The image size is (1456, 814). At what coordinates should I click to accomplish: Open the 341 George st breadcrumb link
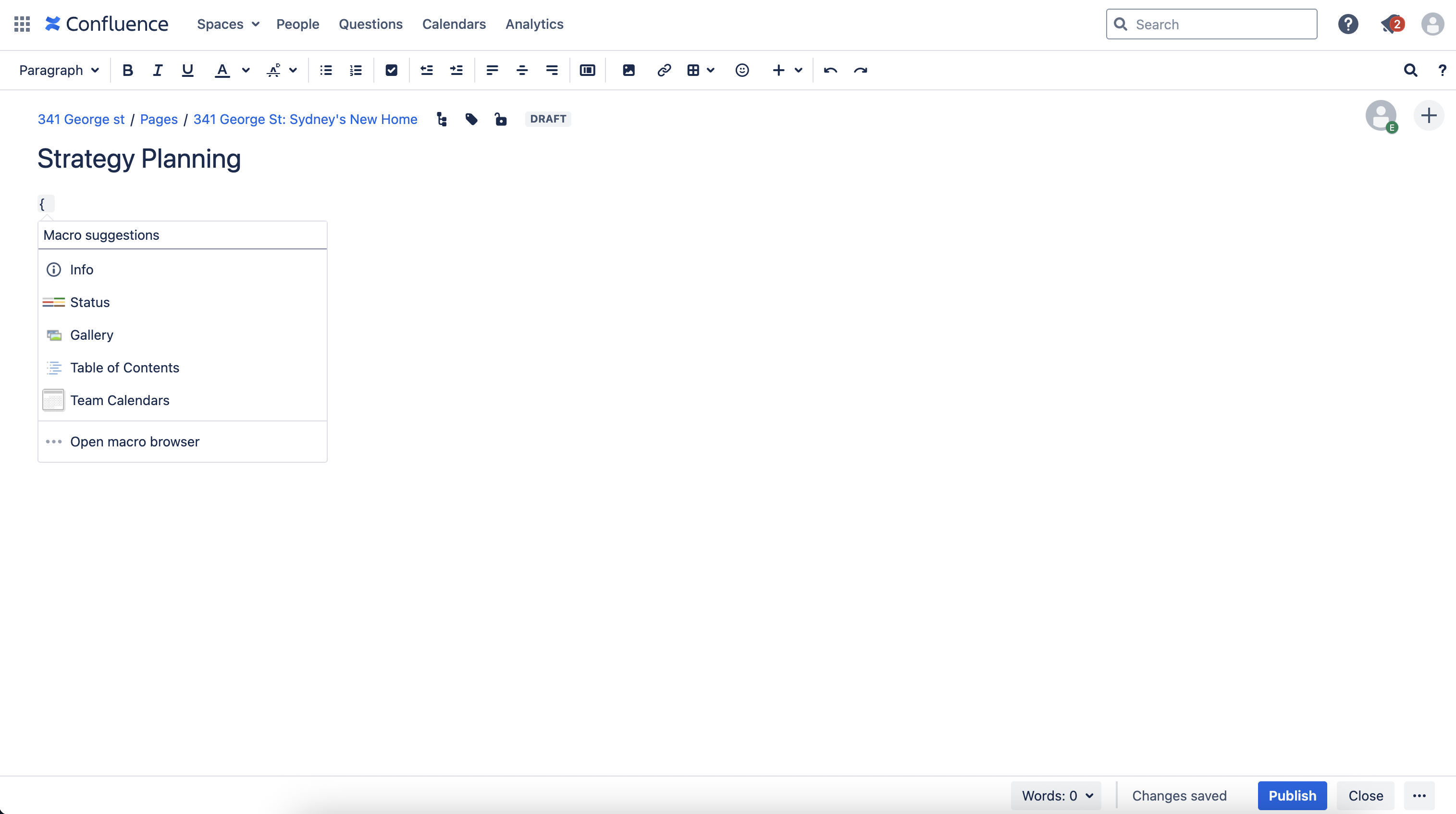[x=81, y=119]
